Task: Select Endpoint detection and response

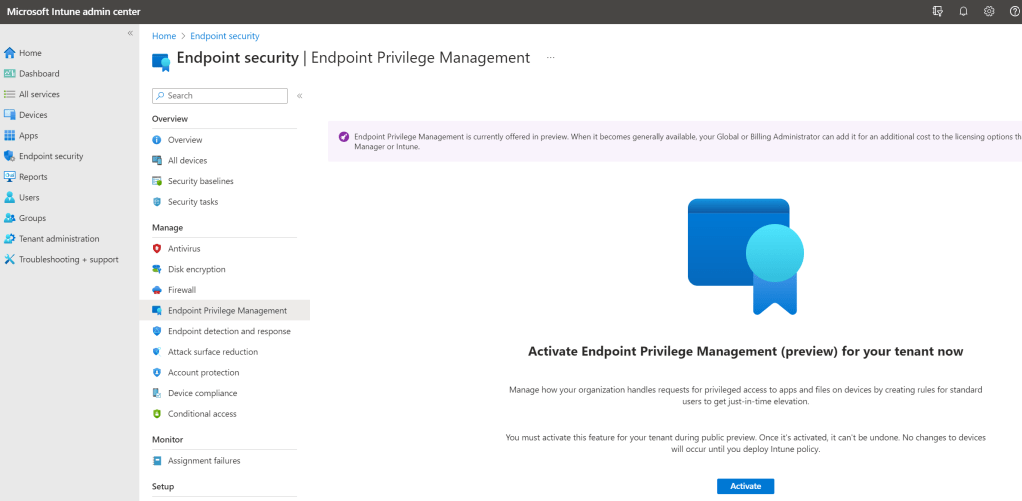Action: 229,331
